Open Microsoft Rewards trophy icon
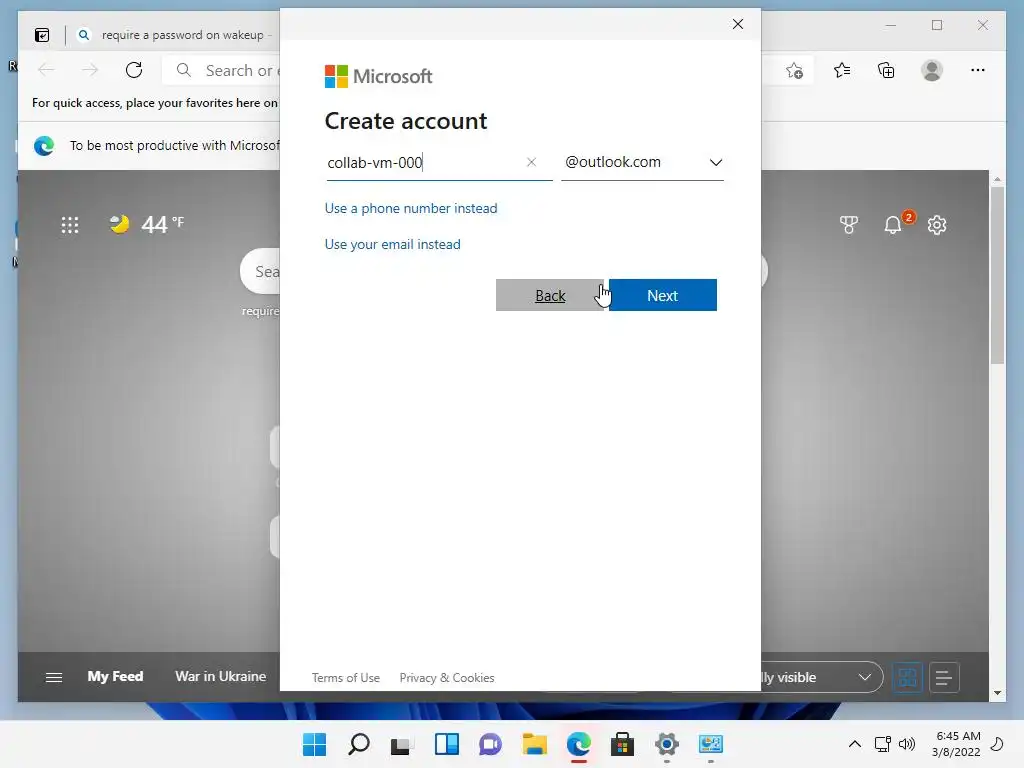 click(849, 225)
